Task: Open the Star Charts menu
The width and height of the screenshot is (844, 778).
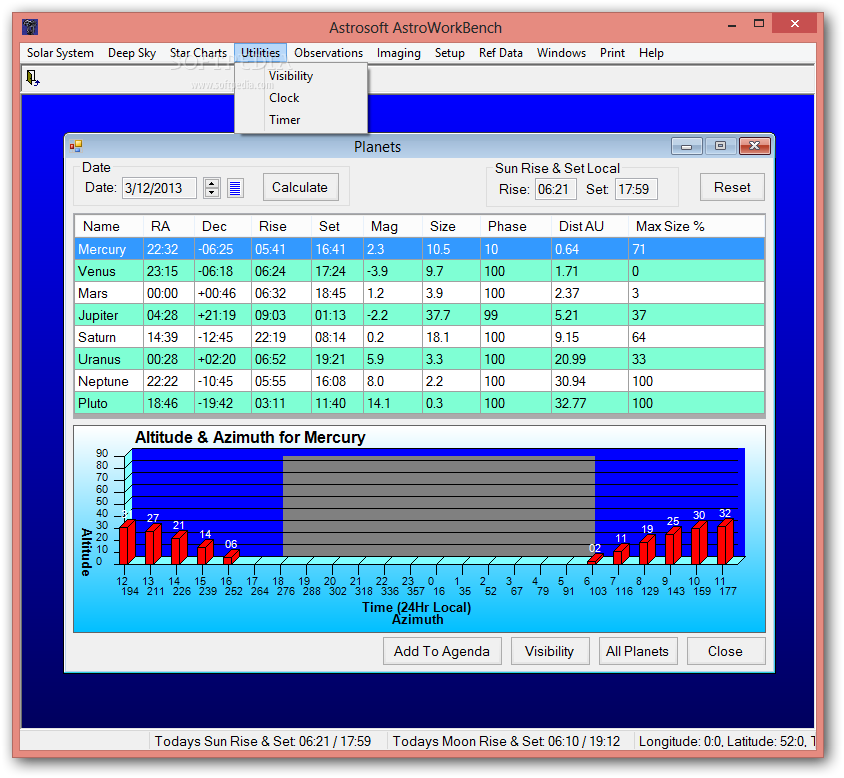Action: (x=198, y=53)
